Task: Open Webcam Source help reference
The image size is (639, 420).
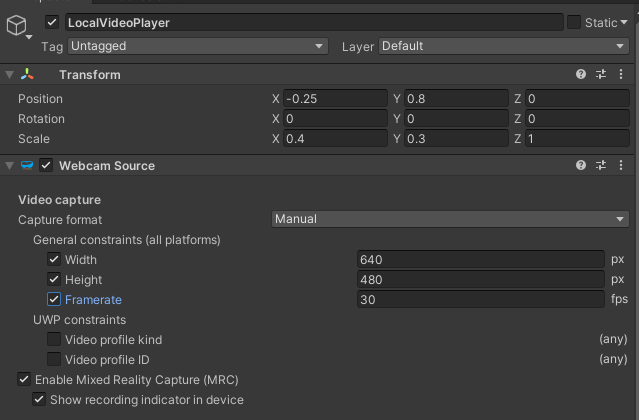Action: (x=581, y=165)
